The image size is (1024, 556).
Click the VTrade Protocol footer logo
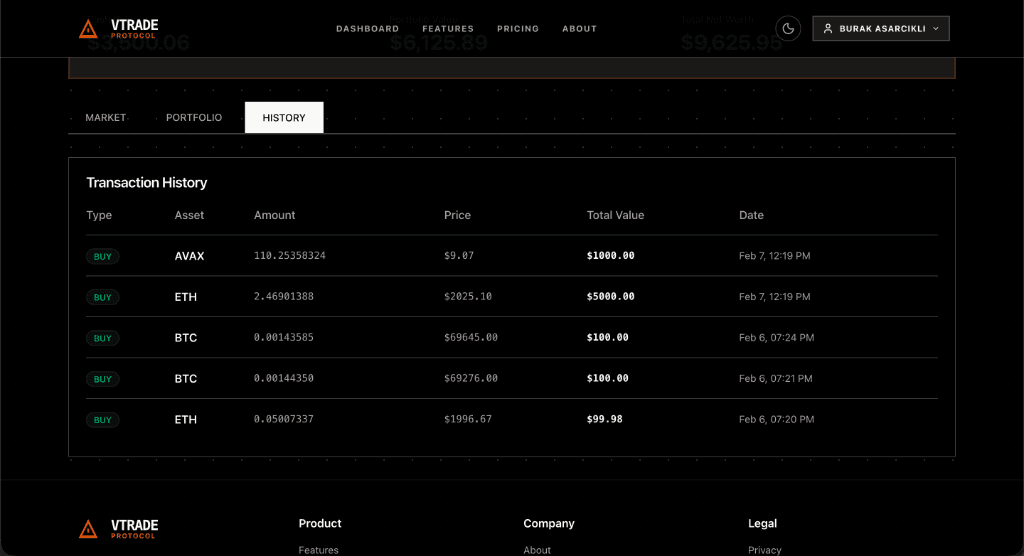[118, 529]
